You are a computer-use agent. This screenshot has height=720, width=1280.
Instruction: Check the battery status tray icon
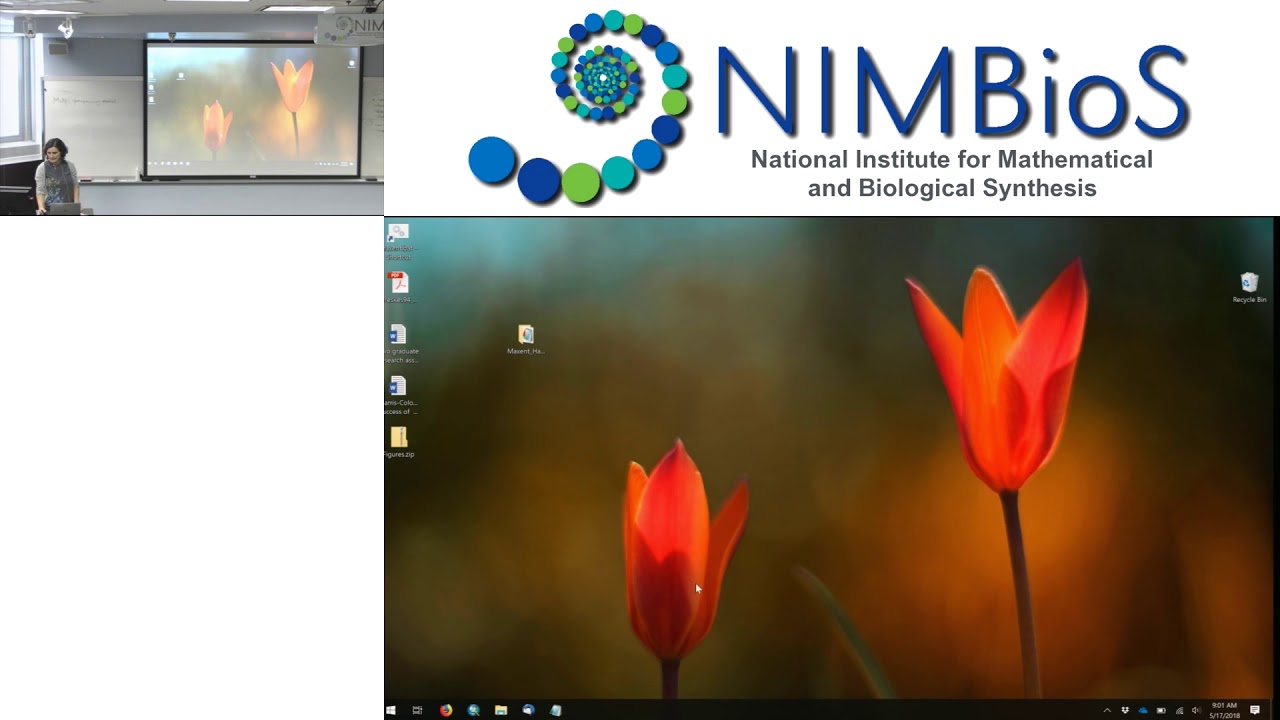click(1161, 710)
